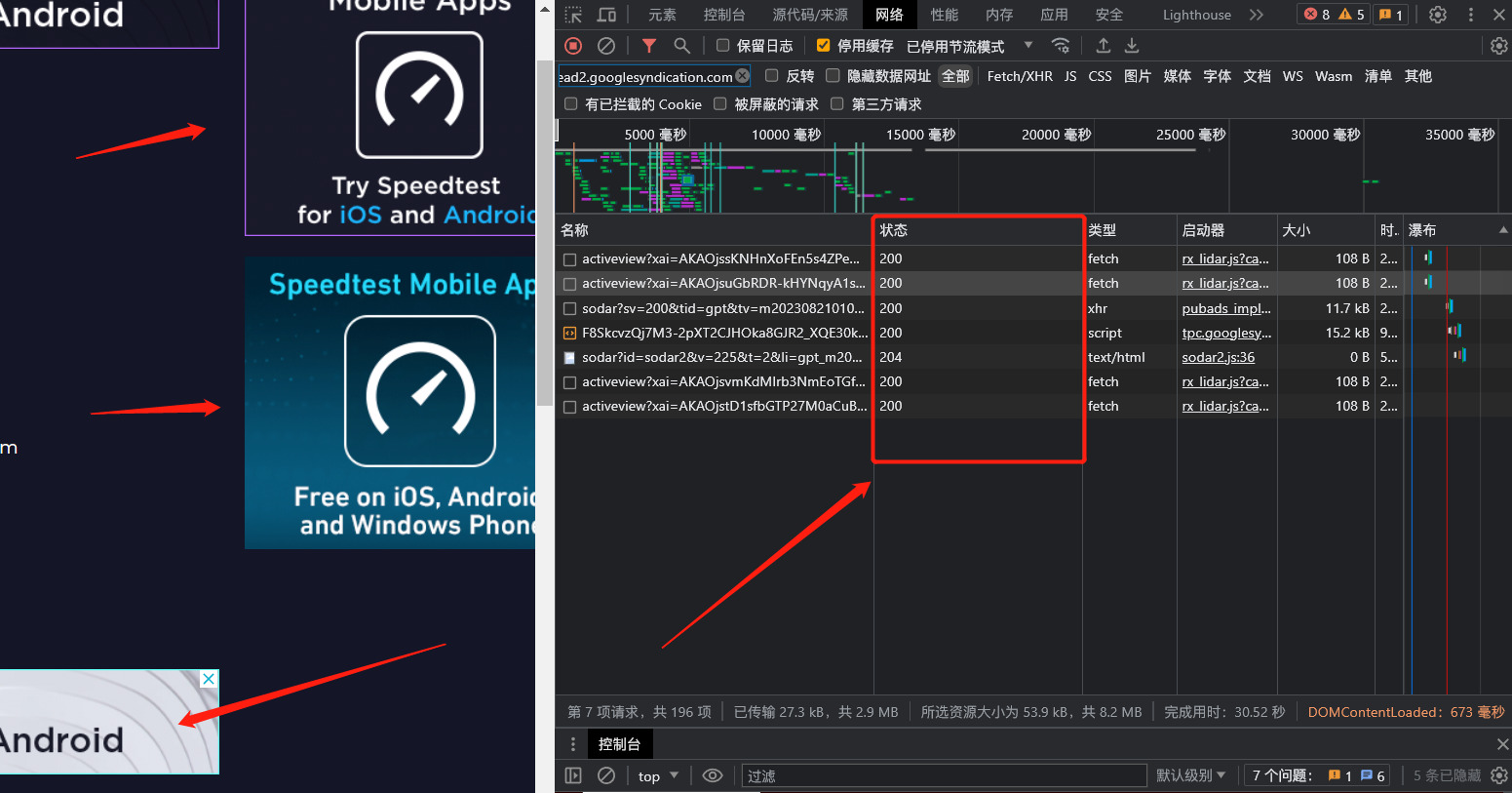Click the export HAR download arrow icon
Image resolution: width=1512 pixels, height=793 pixels.
(1132, 46)
